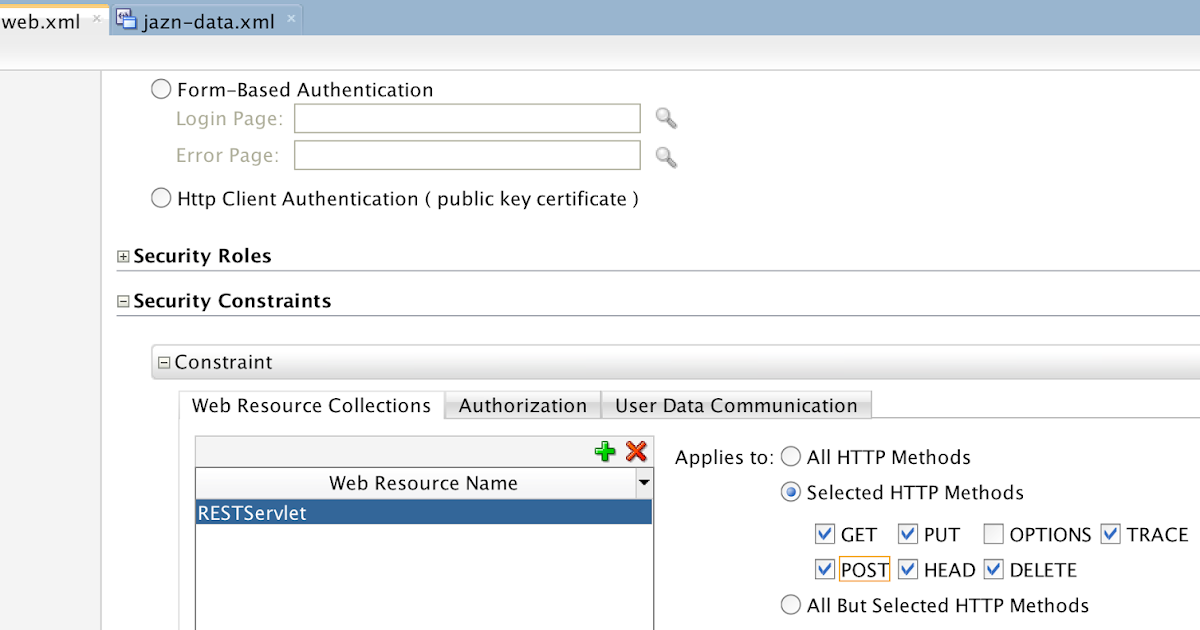Remove the RESTServlet web resource
The width and height of the screenshot is (1200, 630).
637,452
